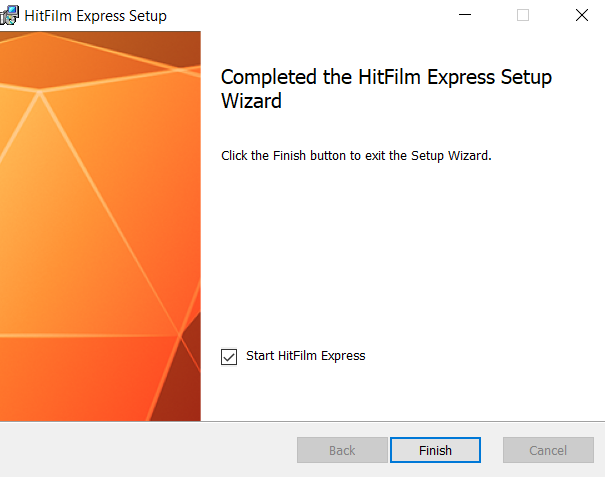Image resolution: width=605 pixels, height=477 pixels.
Task: Minimize the HitFilm Express Setup window
Action: [465, 15]
